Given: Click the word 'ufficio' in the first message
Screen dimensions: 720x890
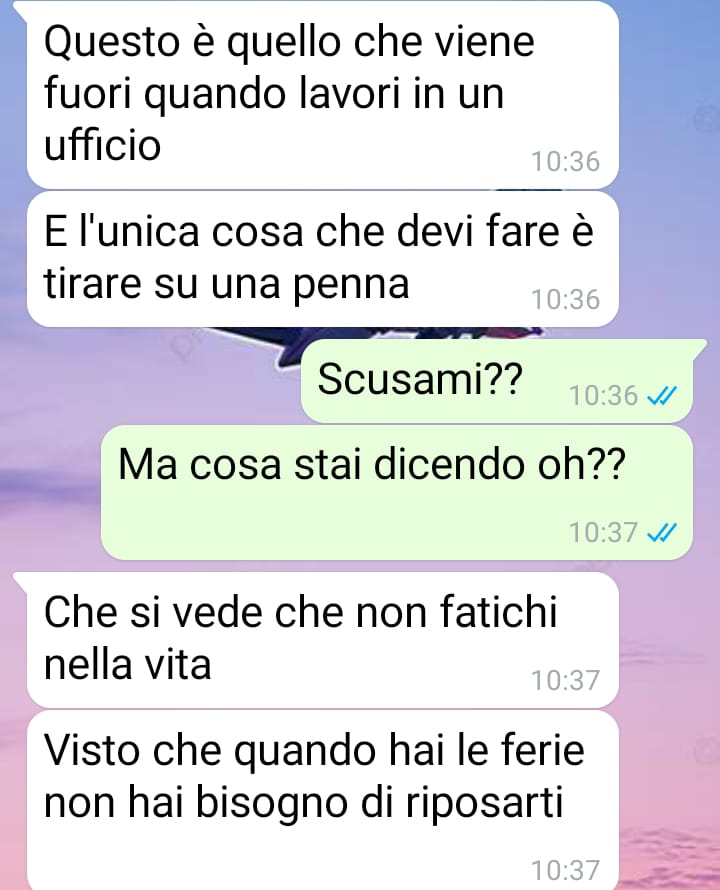Looking at the screenshot, I should [103, 144].
